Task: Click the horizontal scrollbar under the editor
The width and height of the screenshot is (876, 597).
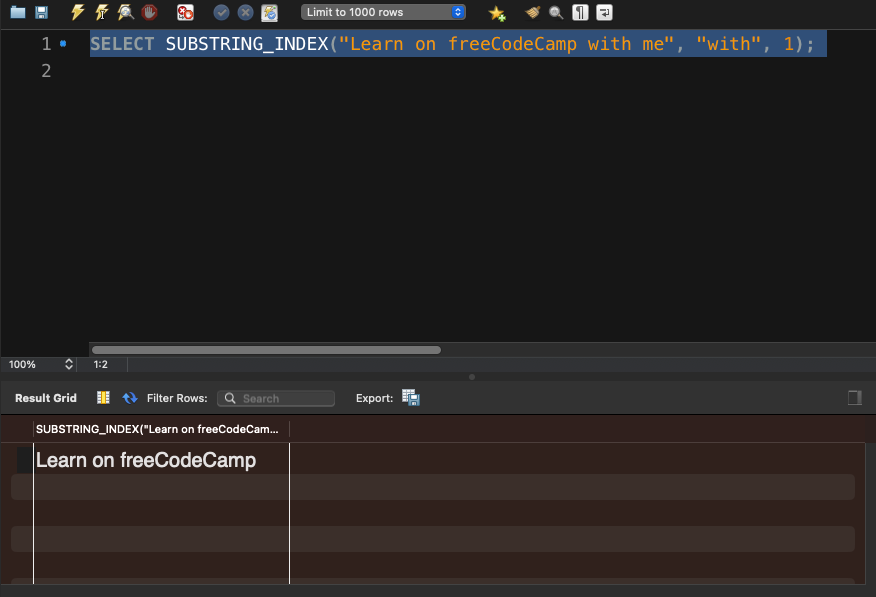Action: click(x=266, y=350)
